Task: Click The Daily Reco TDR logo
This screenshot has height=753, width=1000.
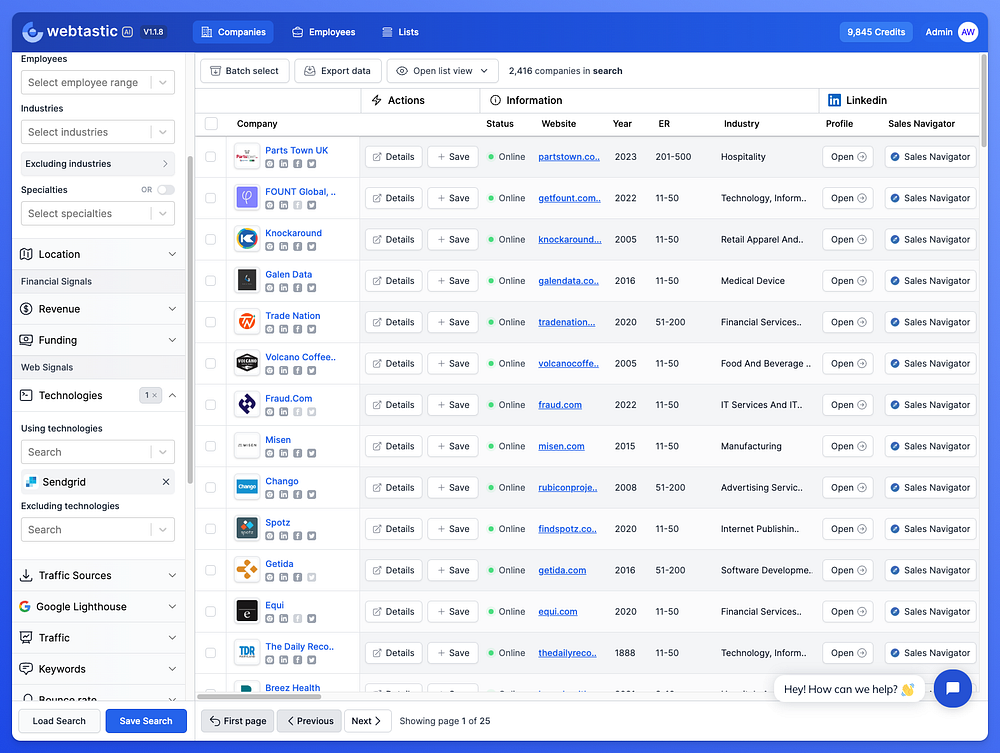Action: [247, 653]
